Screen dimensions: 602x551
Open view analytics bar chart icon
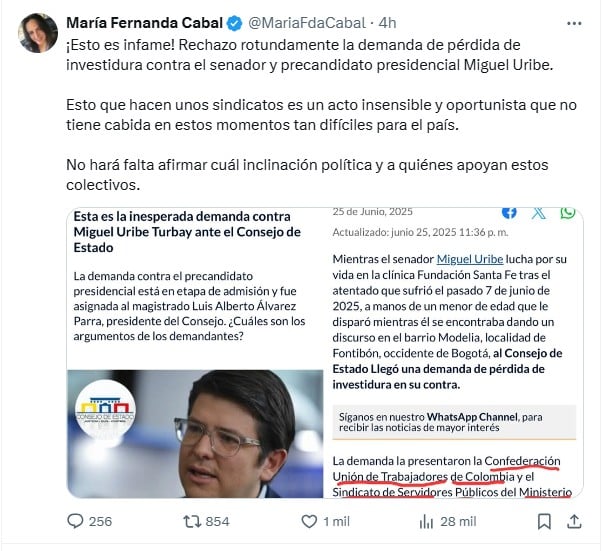pyautogui.click(x=426, y=521)
